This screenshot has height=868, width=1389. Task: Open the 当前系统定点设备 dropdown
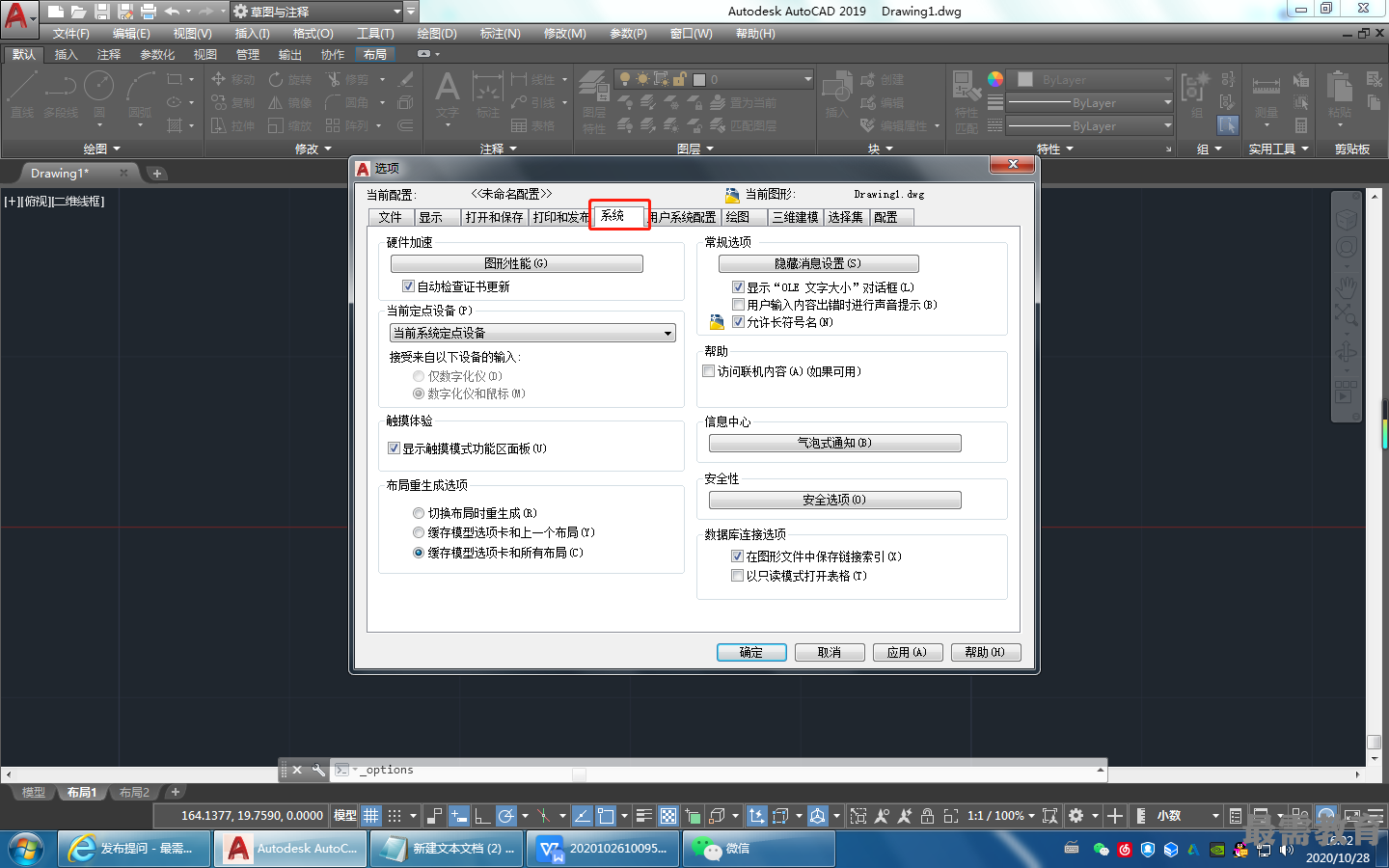(532, 333)
